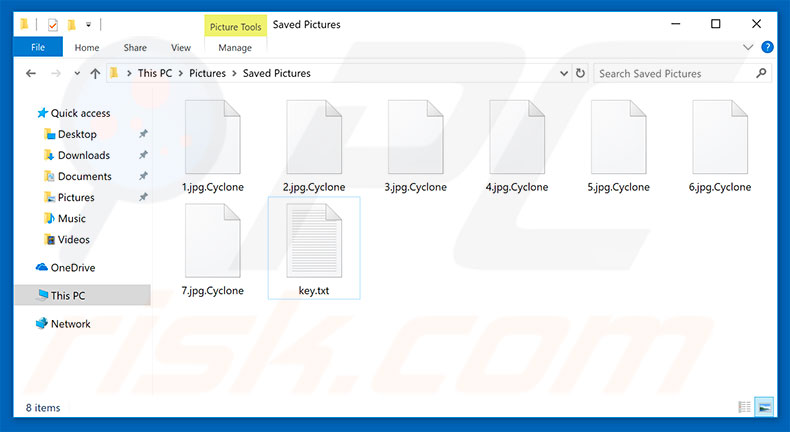This screenshot has width=790, height=432.
Task: Select the 1.jpg.Cyclone file icon
Action: click(213, 137)
